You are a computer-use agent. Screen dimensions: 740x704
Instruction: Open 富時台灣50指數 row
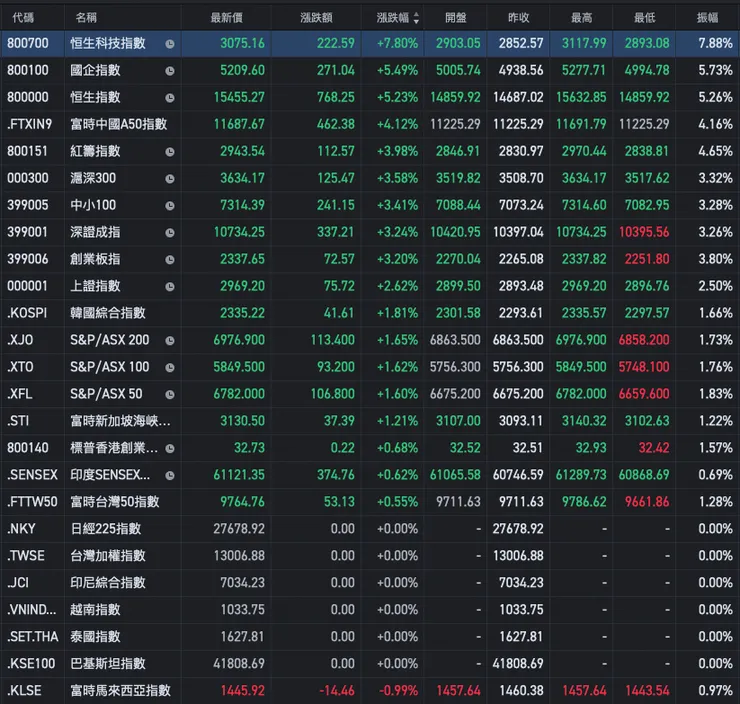370,502
